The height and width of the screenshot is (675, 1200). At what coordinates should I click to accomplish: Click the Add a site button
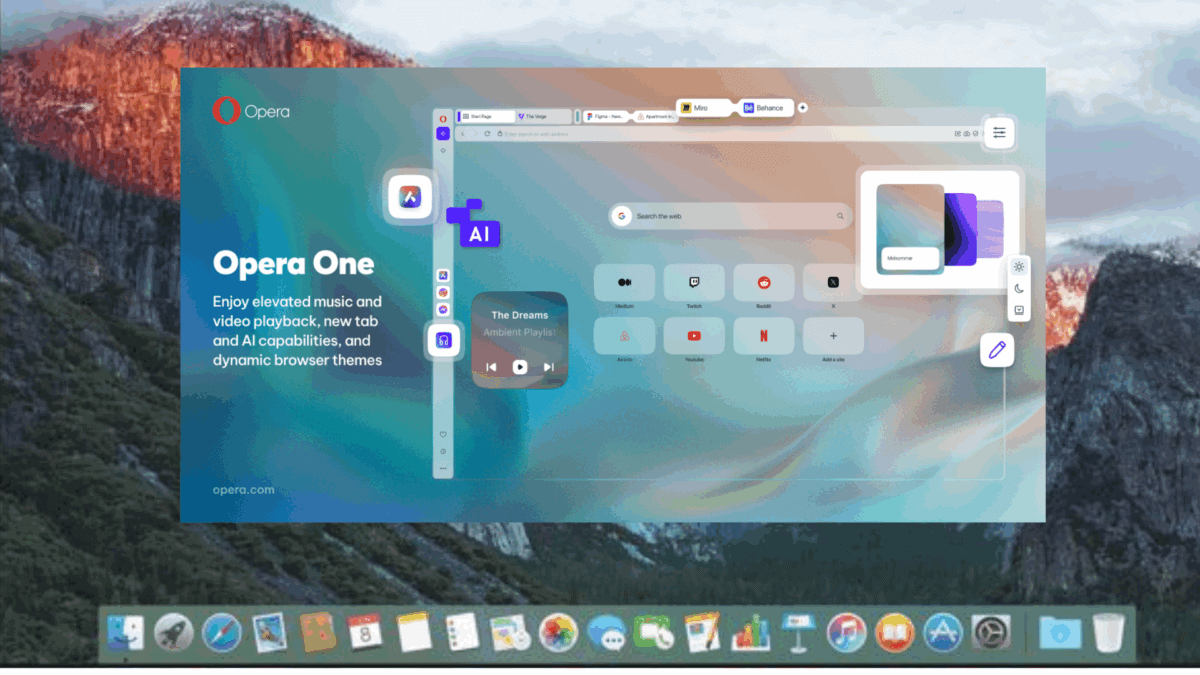coord(833,335)
